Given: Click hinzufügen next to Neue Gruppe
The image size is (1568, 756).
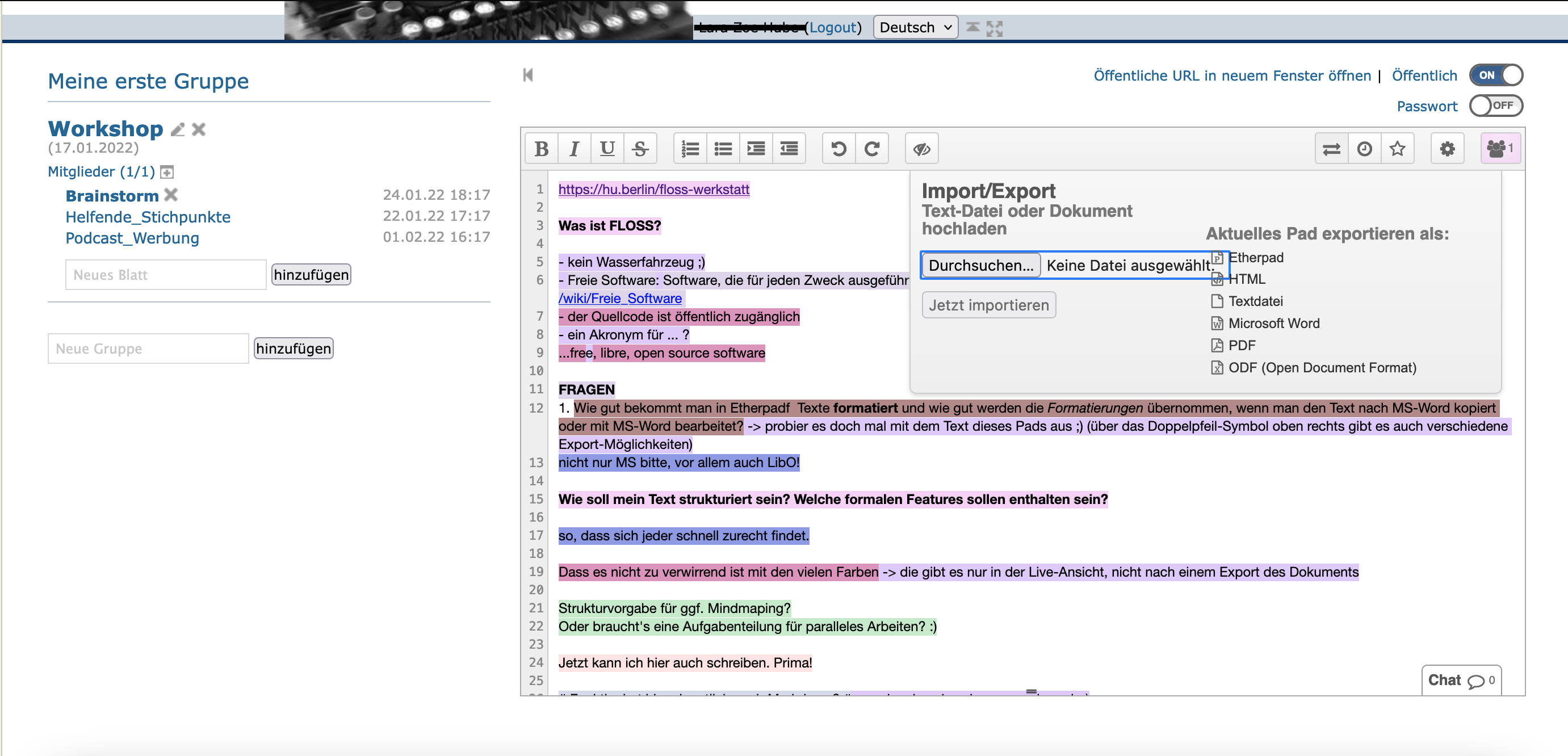Looking at the screenshot, I should pyautogui.click(x=294, y=348).
